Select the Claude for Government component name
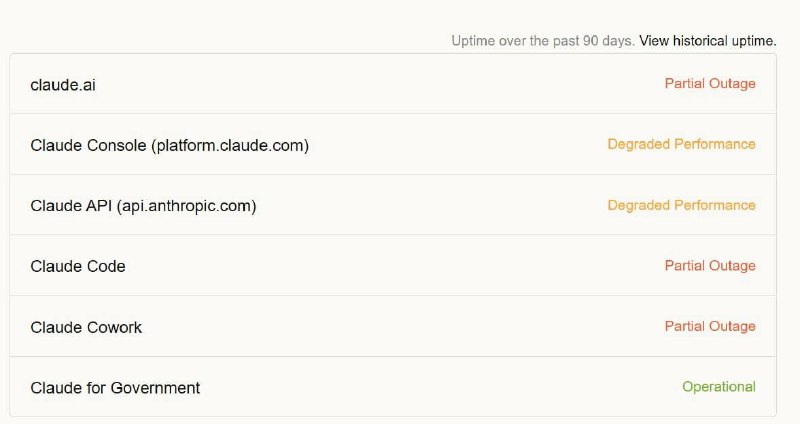This screenshot has width=800, height=424. click(x=115, y=388)
